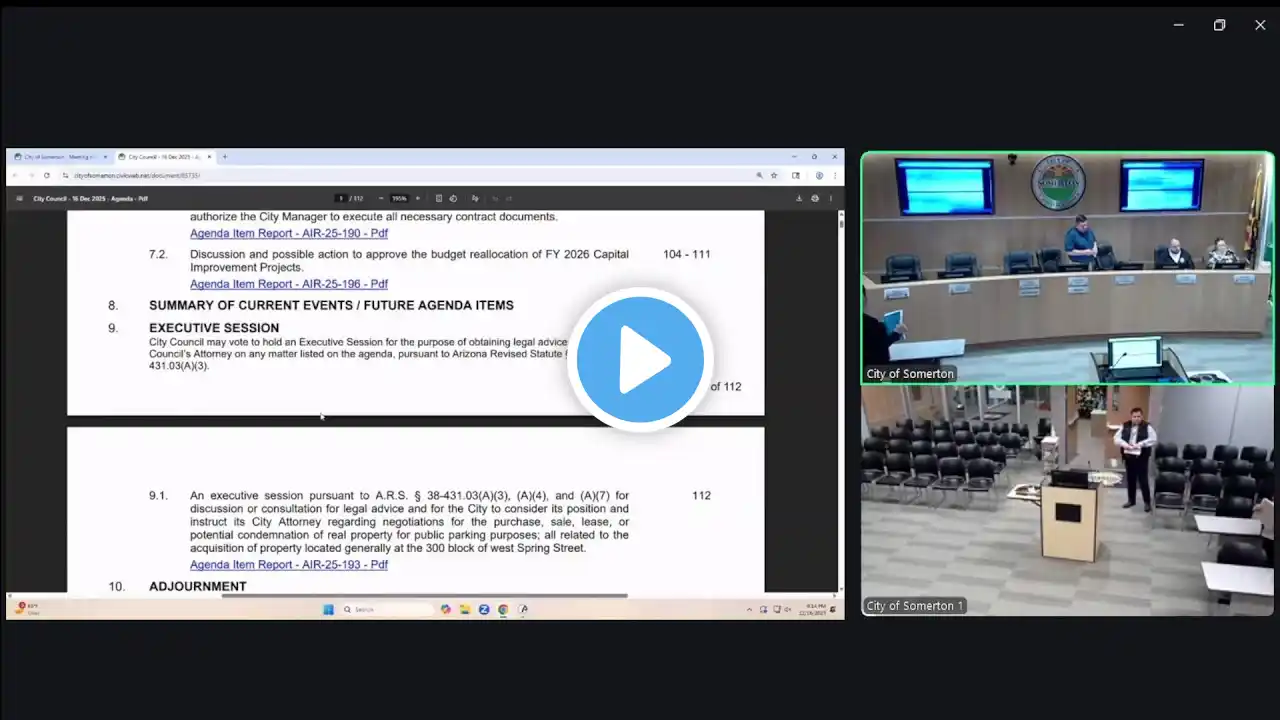Image resolution: width=1280 pixels, height=720 pixels.
Task: Click the browser address bar URL
Action: click(x=137, y=175)
